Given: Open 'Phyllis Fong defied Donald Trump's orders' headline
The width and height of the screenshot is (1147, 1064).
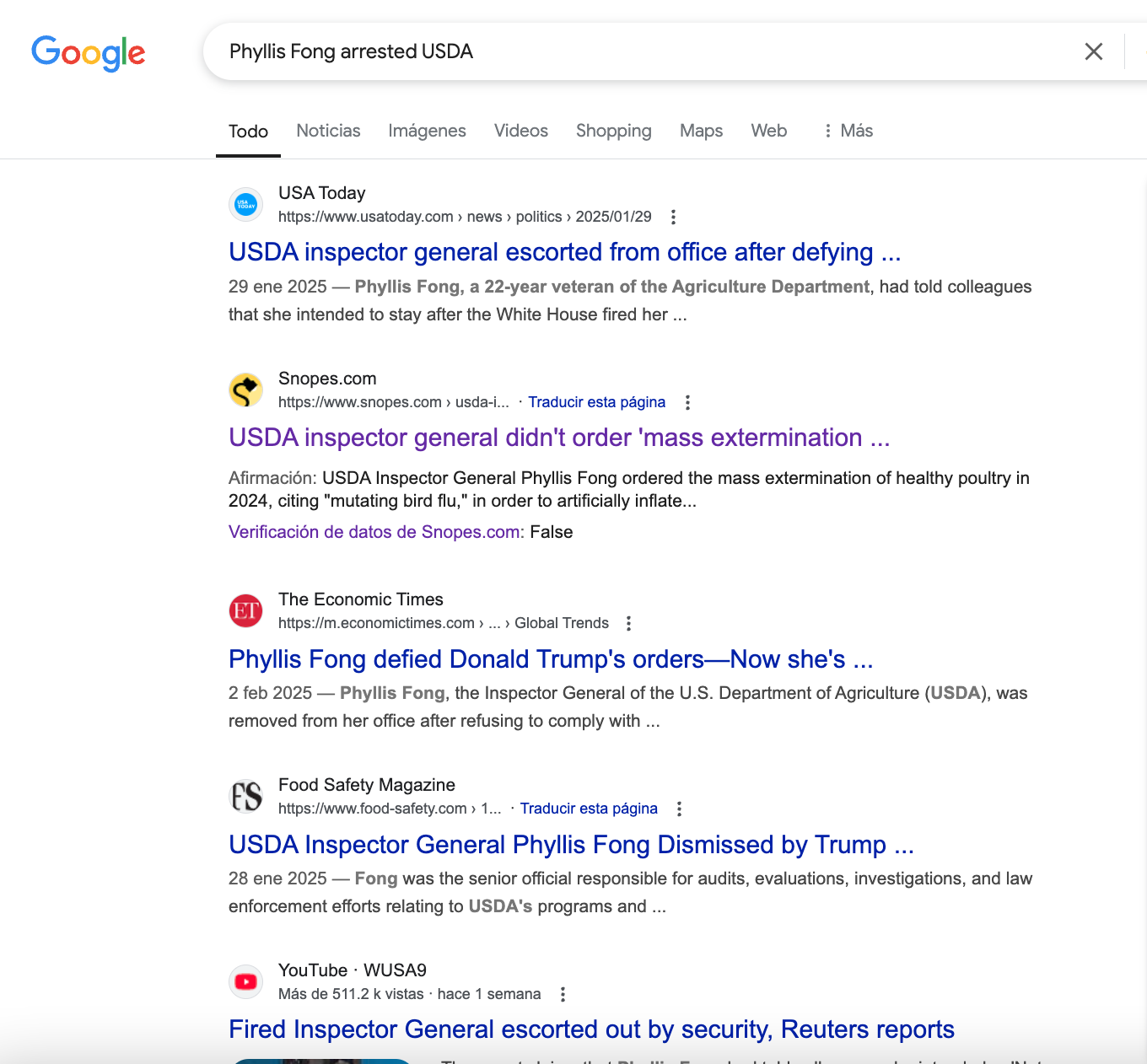Looking at the screenshot, I should (551, 659).
